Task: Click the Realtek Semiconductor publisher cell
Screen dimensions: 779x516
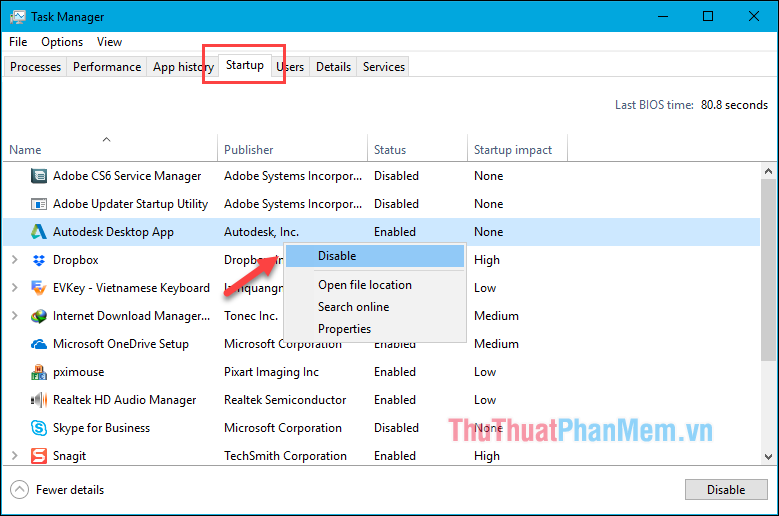Action: tap(285, 400)
